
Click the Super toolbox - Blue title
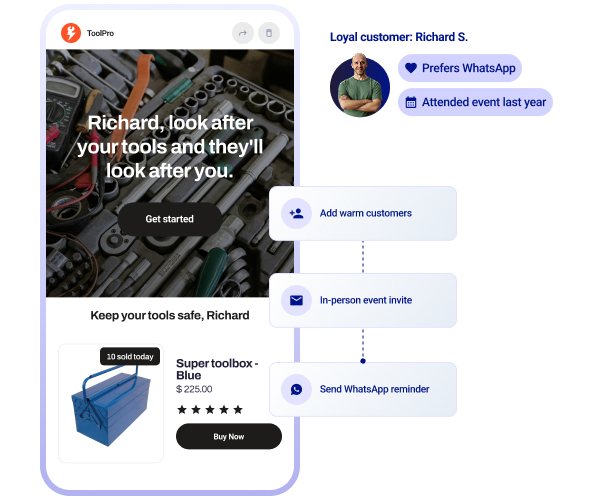point(217,369)
